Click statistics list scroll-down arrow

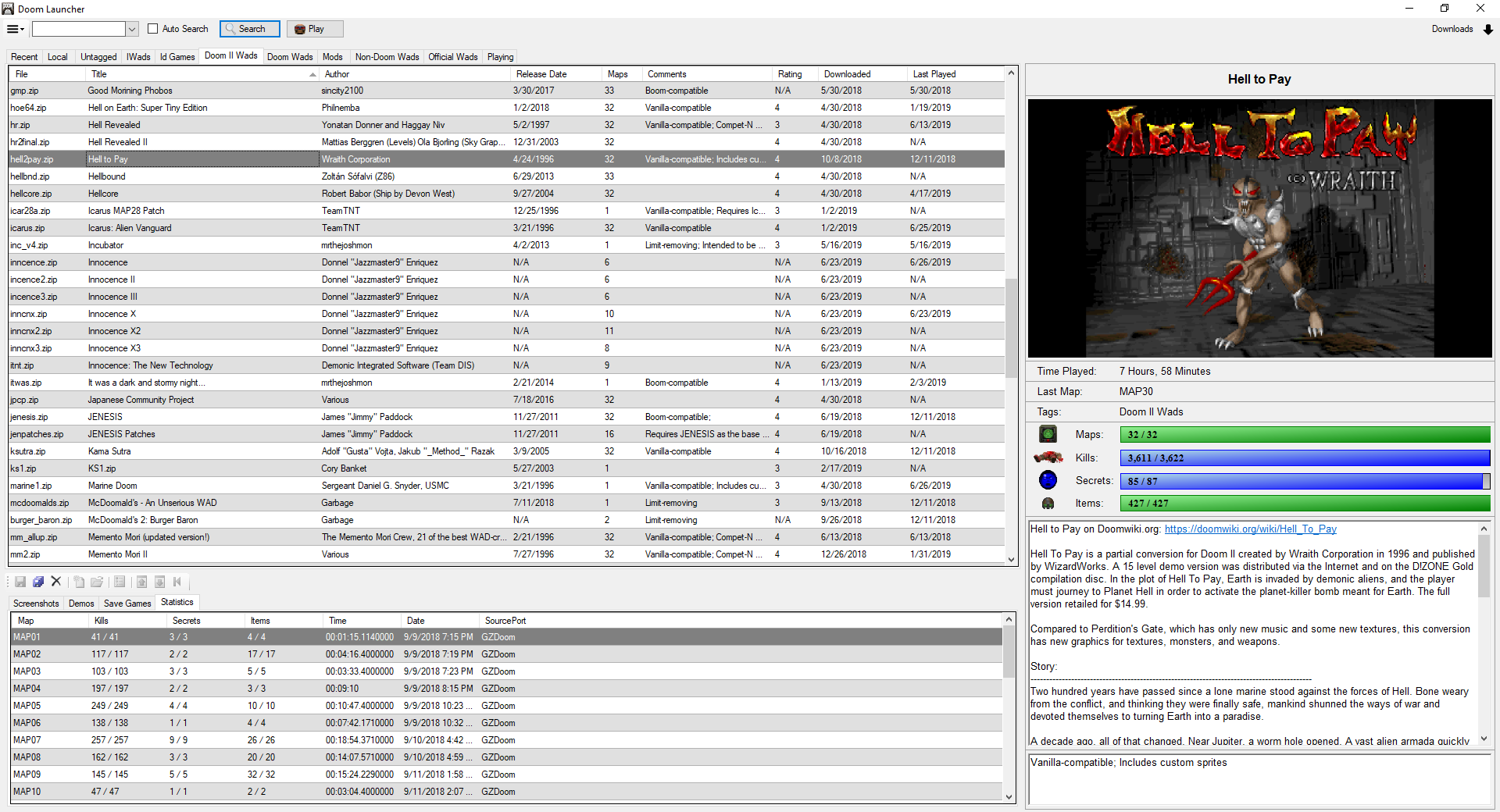click(x=1009, y=796)
